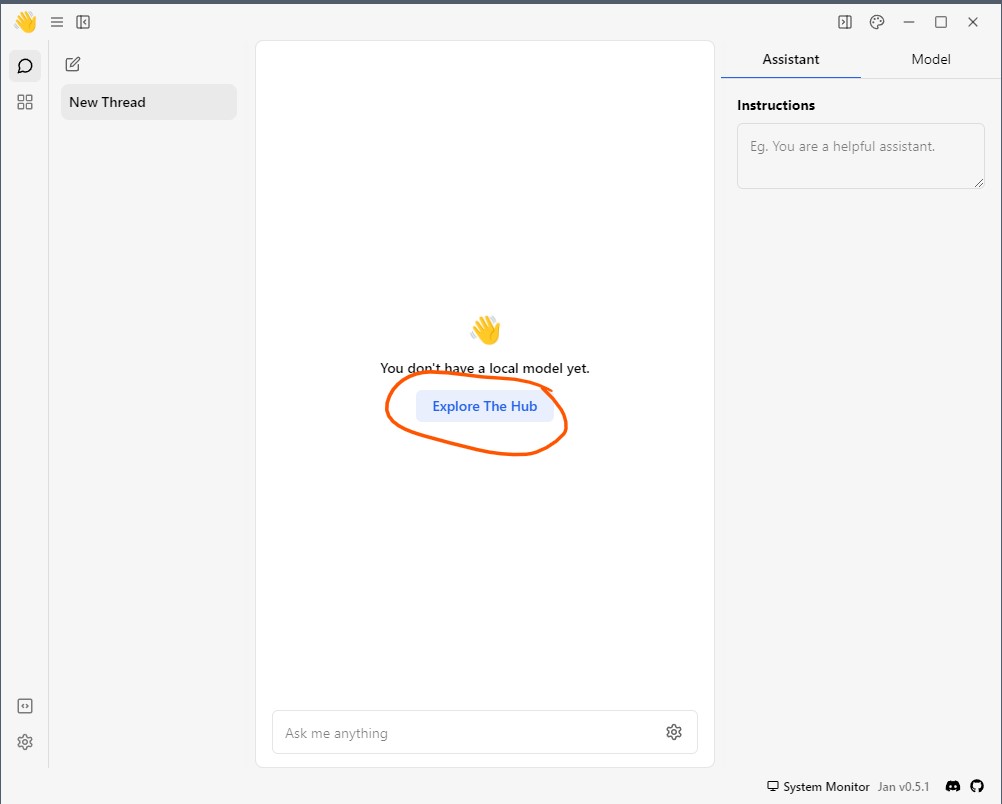Create a new thread with compose icon
The width and height of the screenshot is (1002, 804).
pos(72,65)
